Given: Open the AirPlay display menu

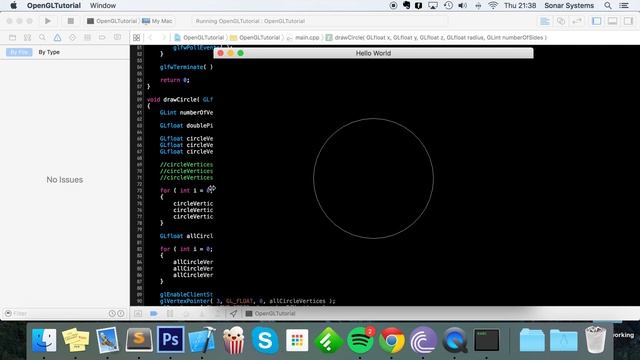Looking at the screenshot, I should 433,6.
